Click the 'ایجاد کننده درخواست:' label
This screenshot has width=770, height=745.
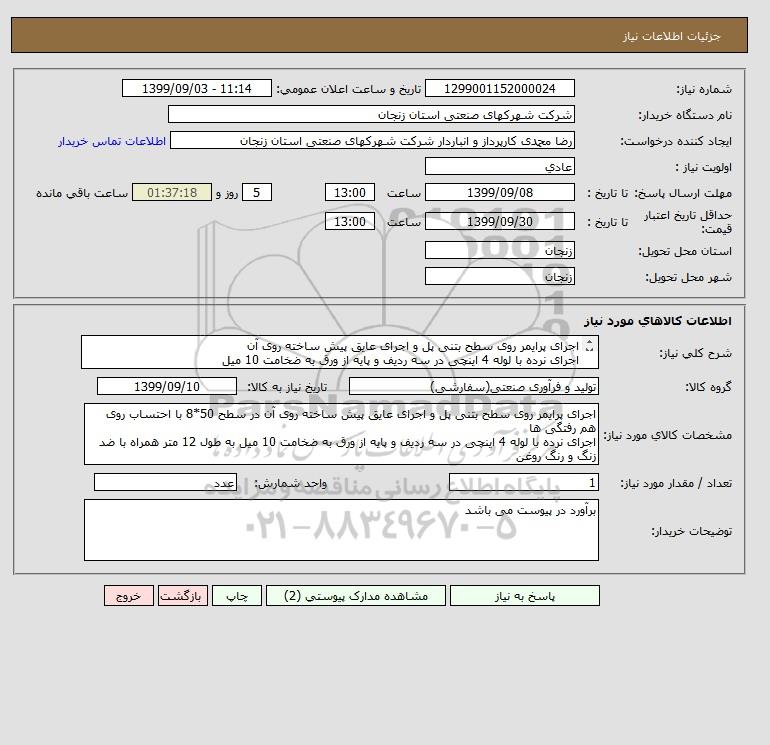[676, 141]
